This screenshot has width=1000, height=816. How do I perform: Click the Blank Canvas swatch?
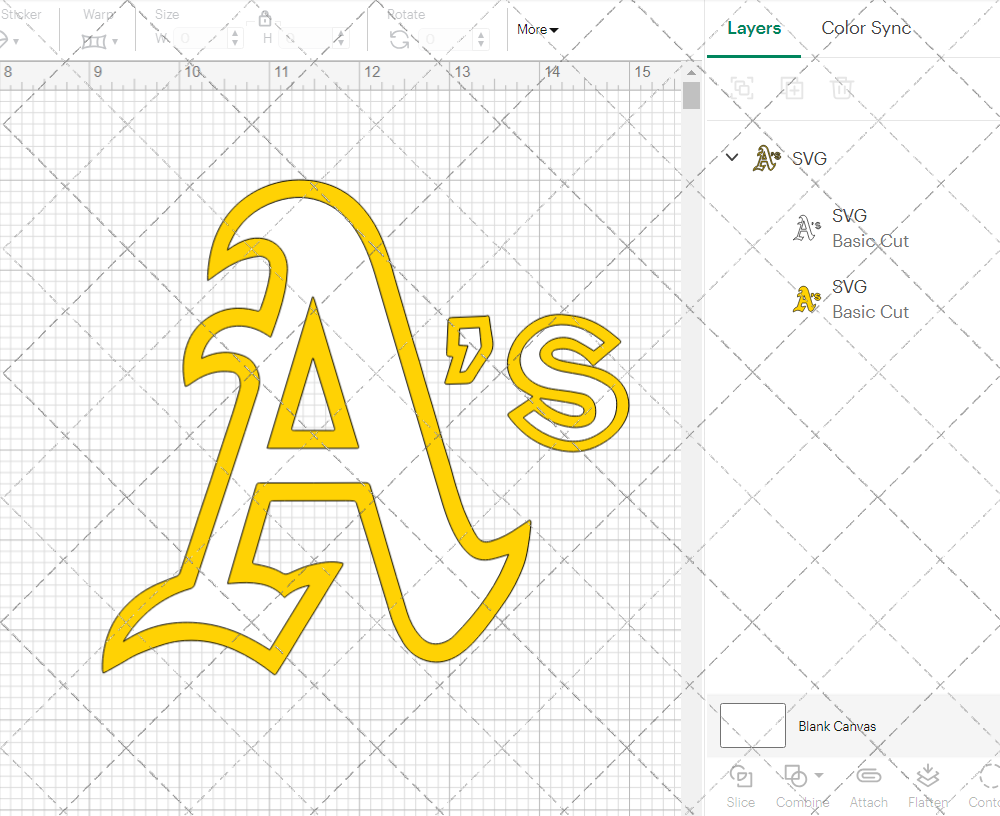[x=753, y=725]
